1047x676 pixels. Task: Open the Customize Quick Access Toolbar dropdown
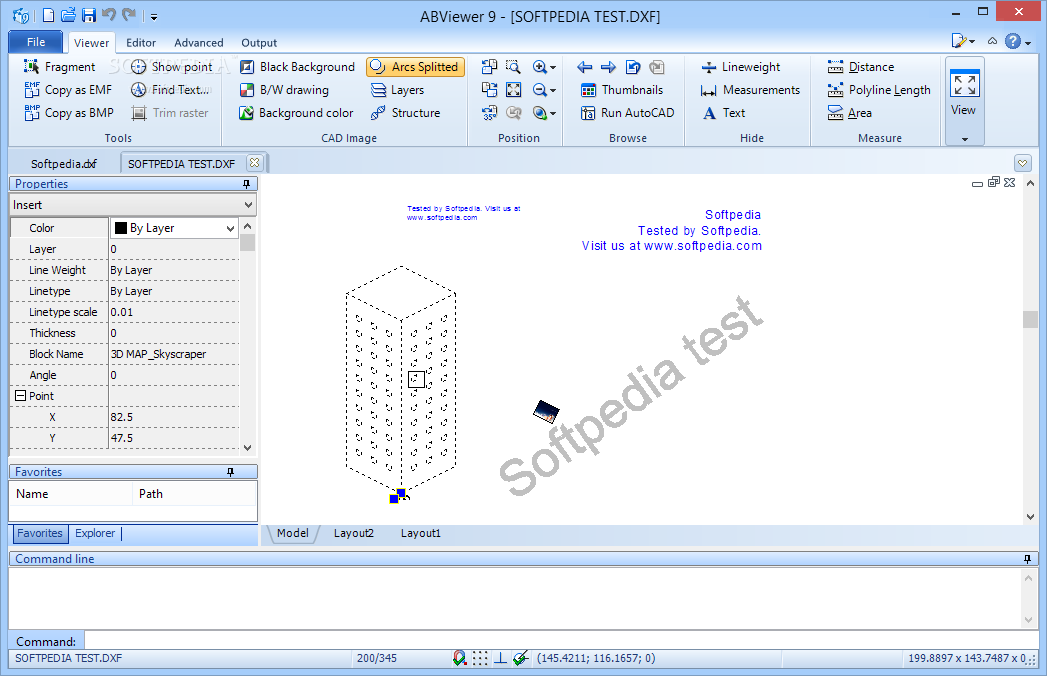click(x=154, y=16)
